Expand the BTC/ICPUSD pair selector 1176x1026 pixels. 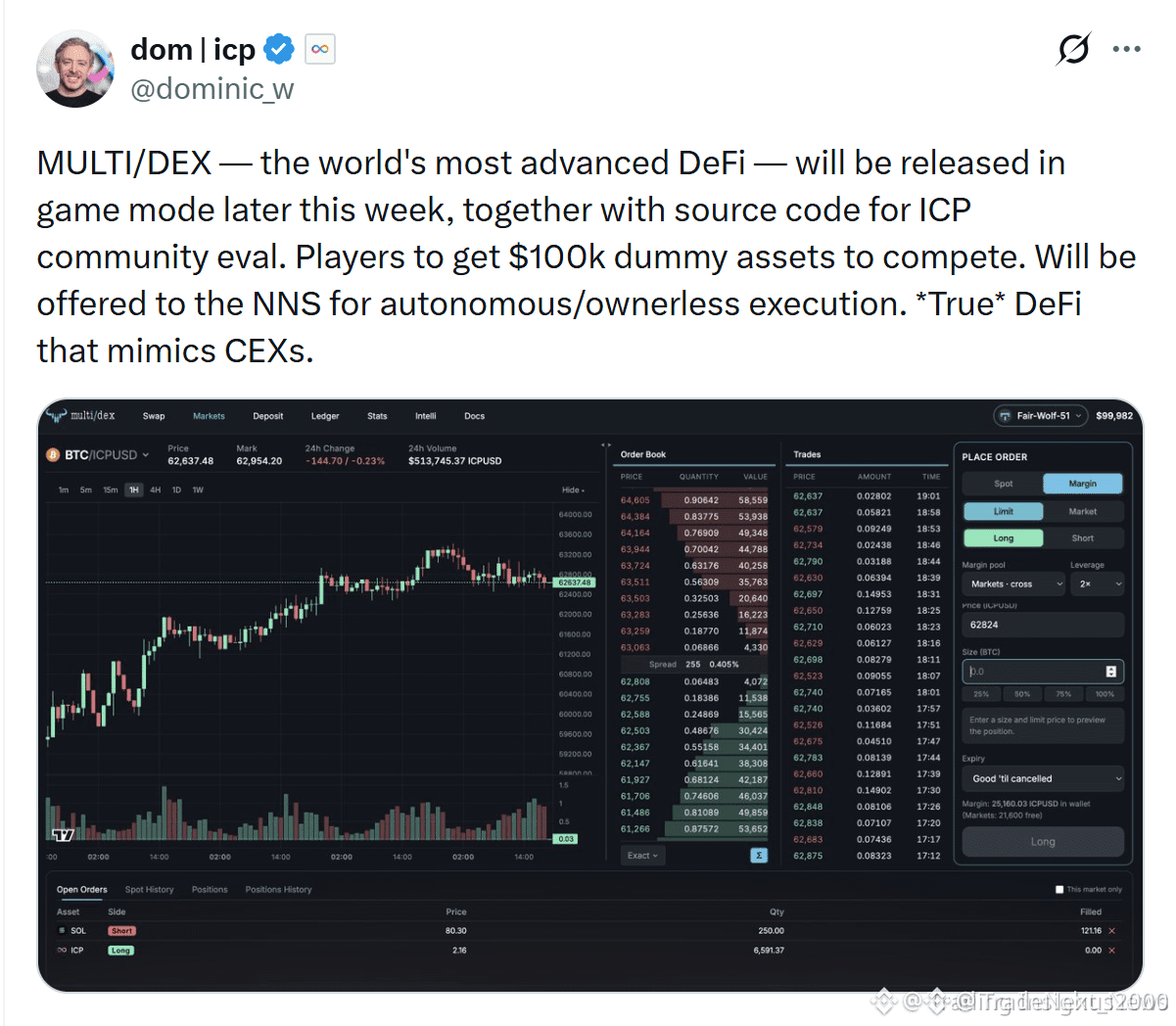pyautogui.click(x=98, y=455)
